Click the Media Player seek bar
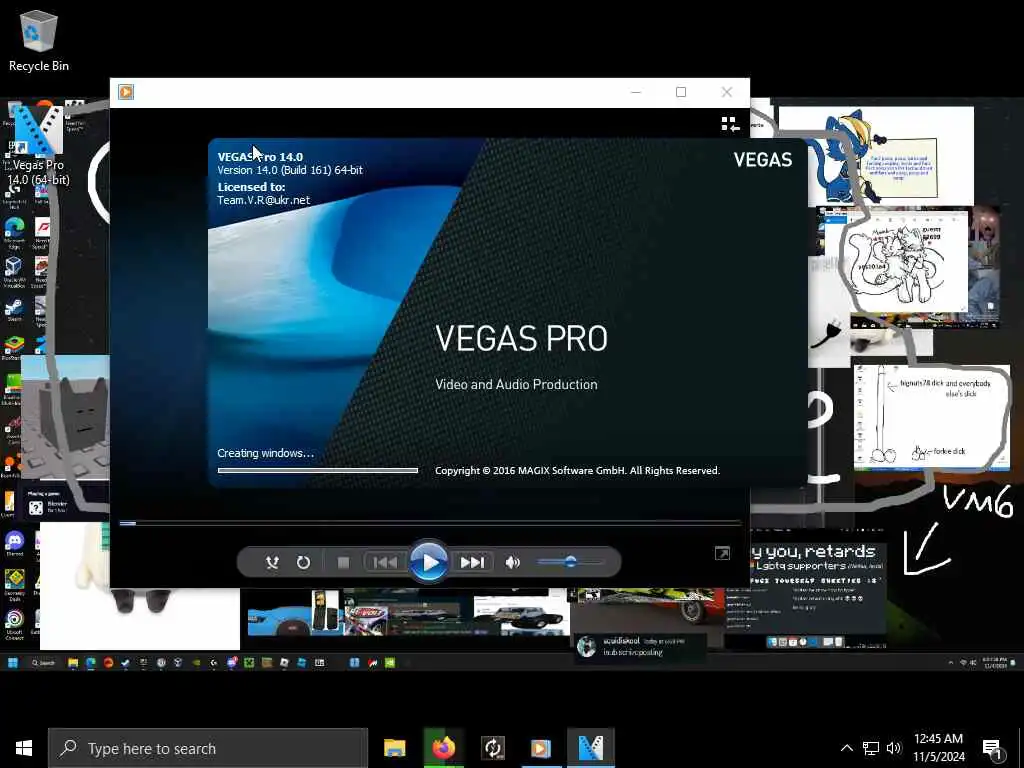This screenshot has height=768, width=1024. tap(430, 523)
